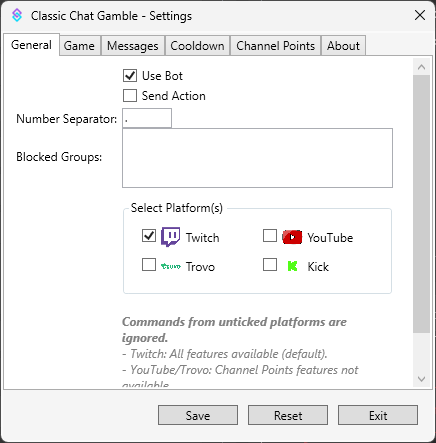Go to the Cooldown tab
436x443 pixels.
point(197,46)
